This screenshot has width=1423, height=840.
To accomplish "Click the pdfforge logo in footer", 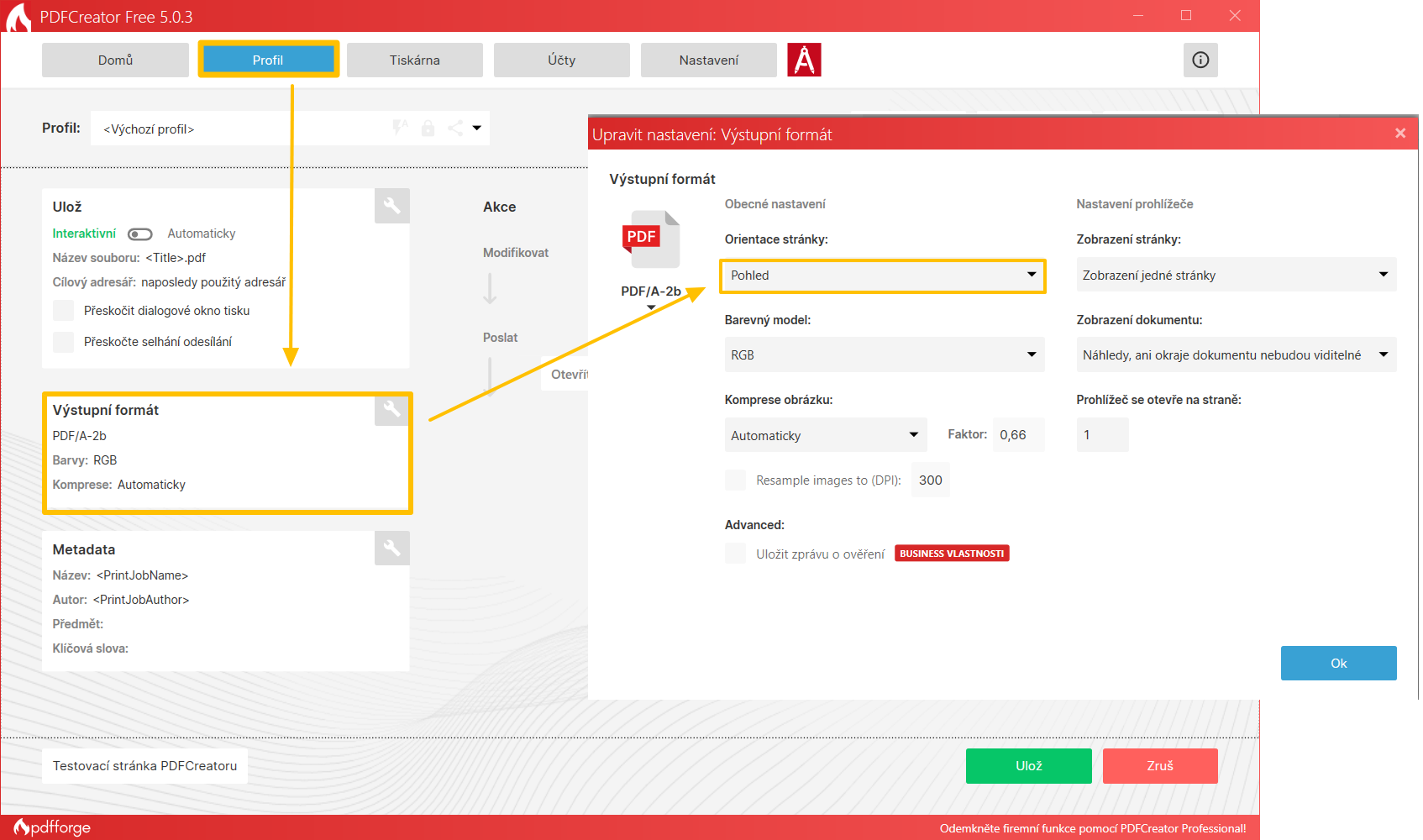I will coord(52,827).
